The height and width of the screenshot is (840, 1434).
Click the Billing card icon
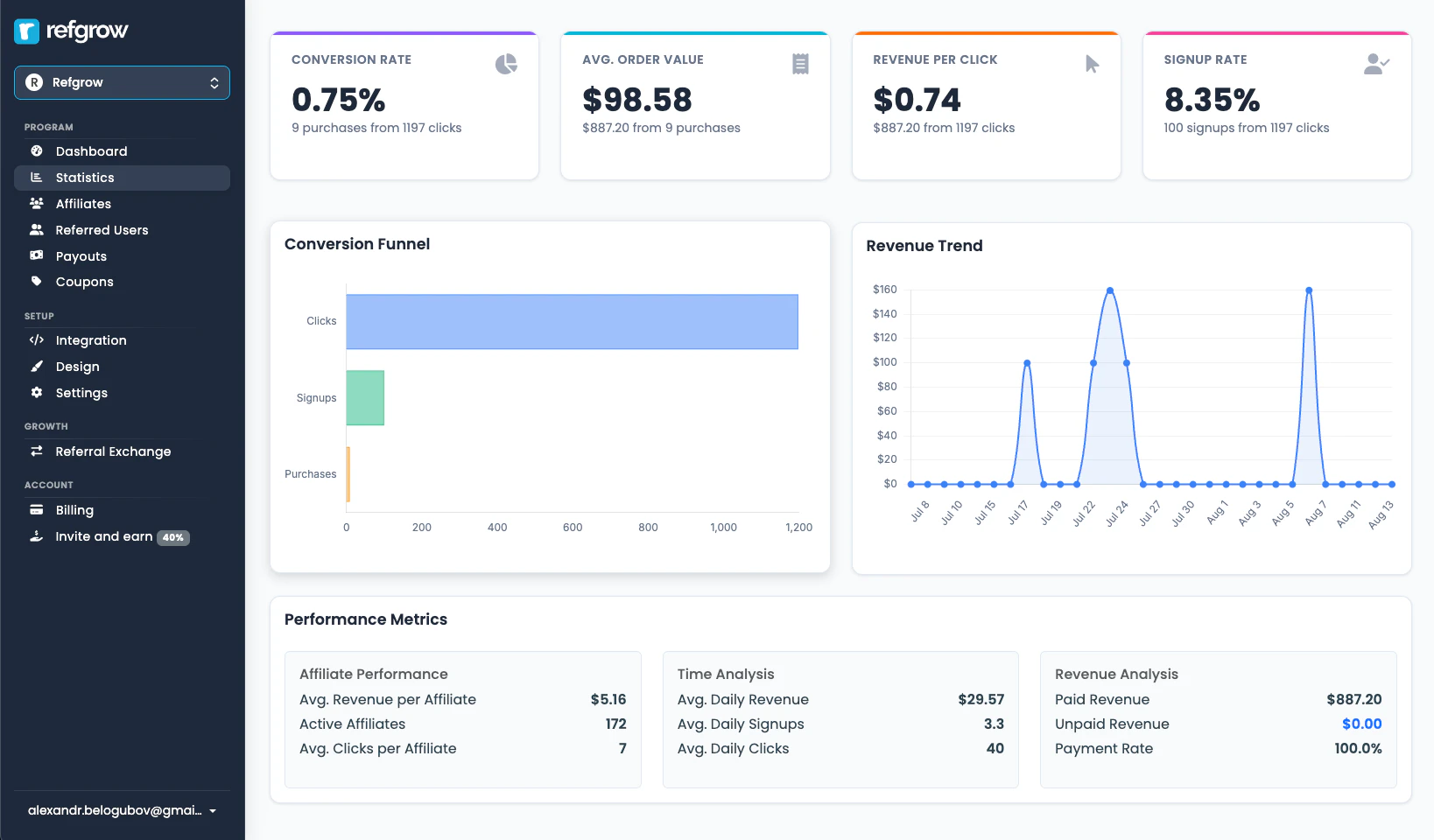pyautogui.click(x=36, y=509)
